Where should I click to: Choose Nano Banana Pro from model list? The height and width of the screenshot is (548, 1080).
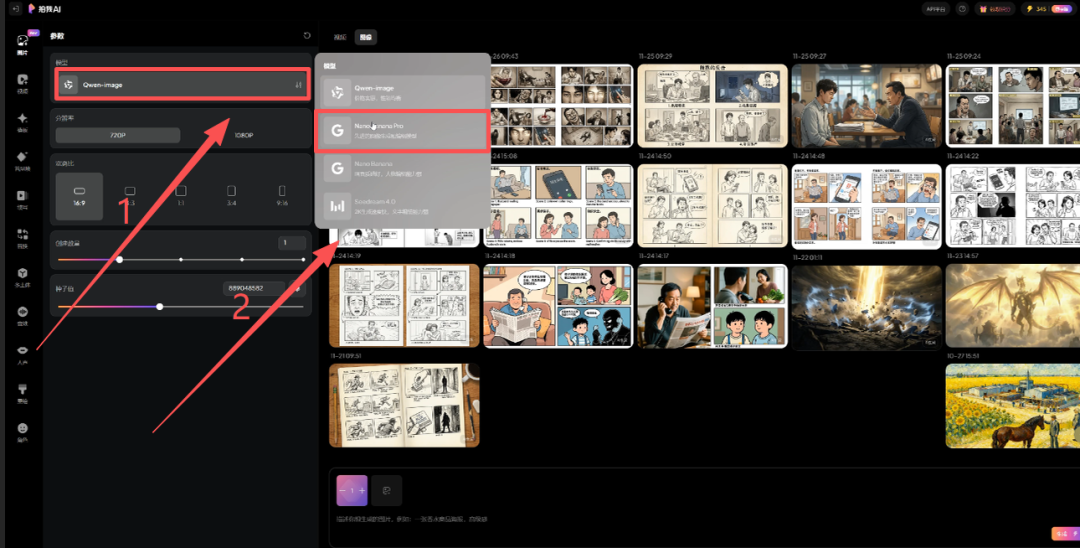point(401,131)
